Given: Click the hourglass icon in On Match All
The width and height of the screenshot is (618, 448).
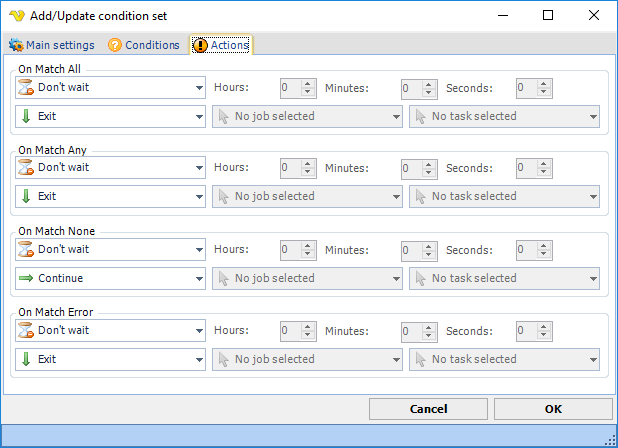Looking at the screenshot, I should tap(26, 87).
